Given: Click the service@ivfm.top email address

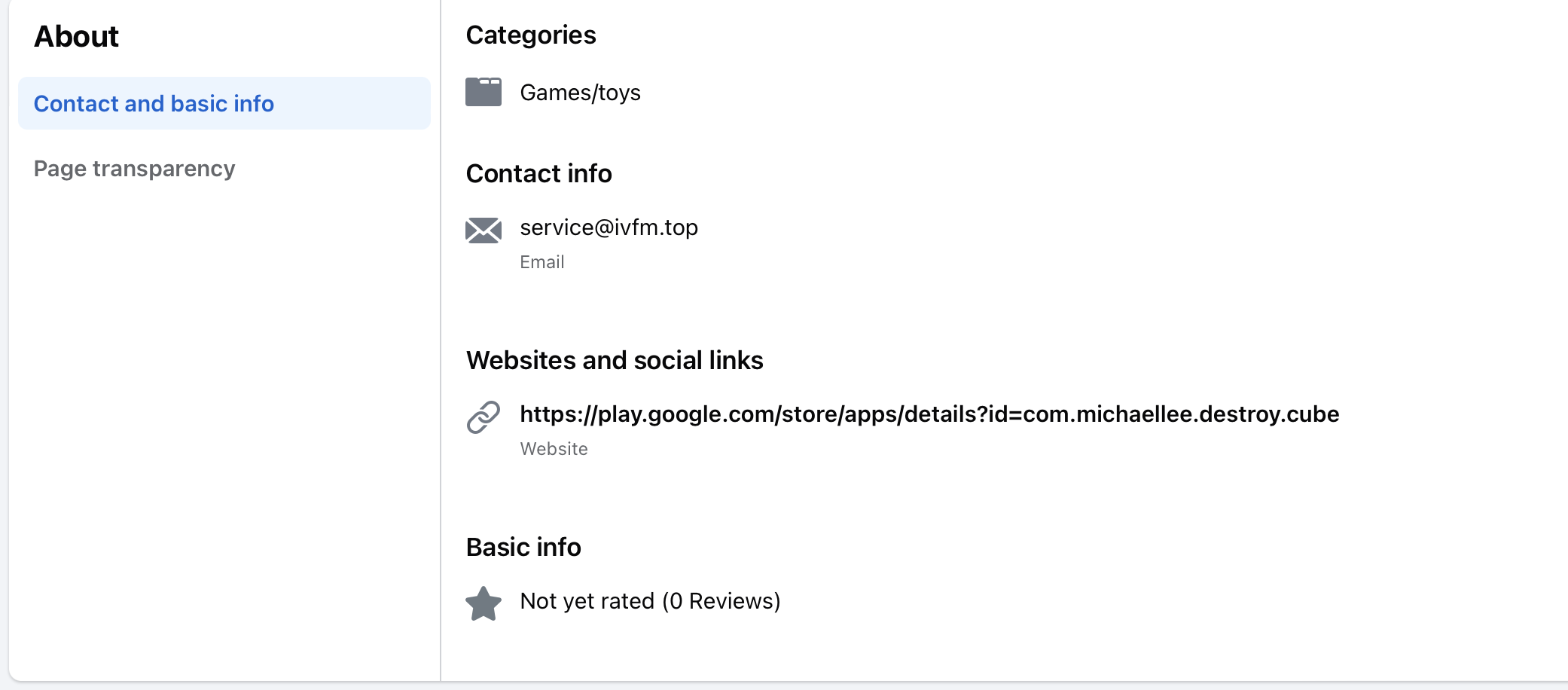Looking at the screenshot, I should pyautogui.click(x=609, y=227).
